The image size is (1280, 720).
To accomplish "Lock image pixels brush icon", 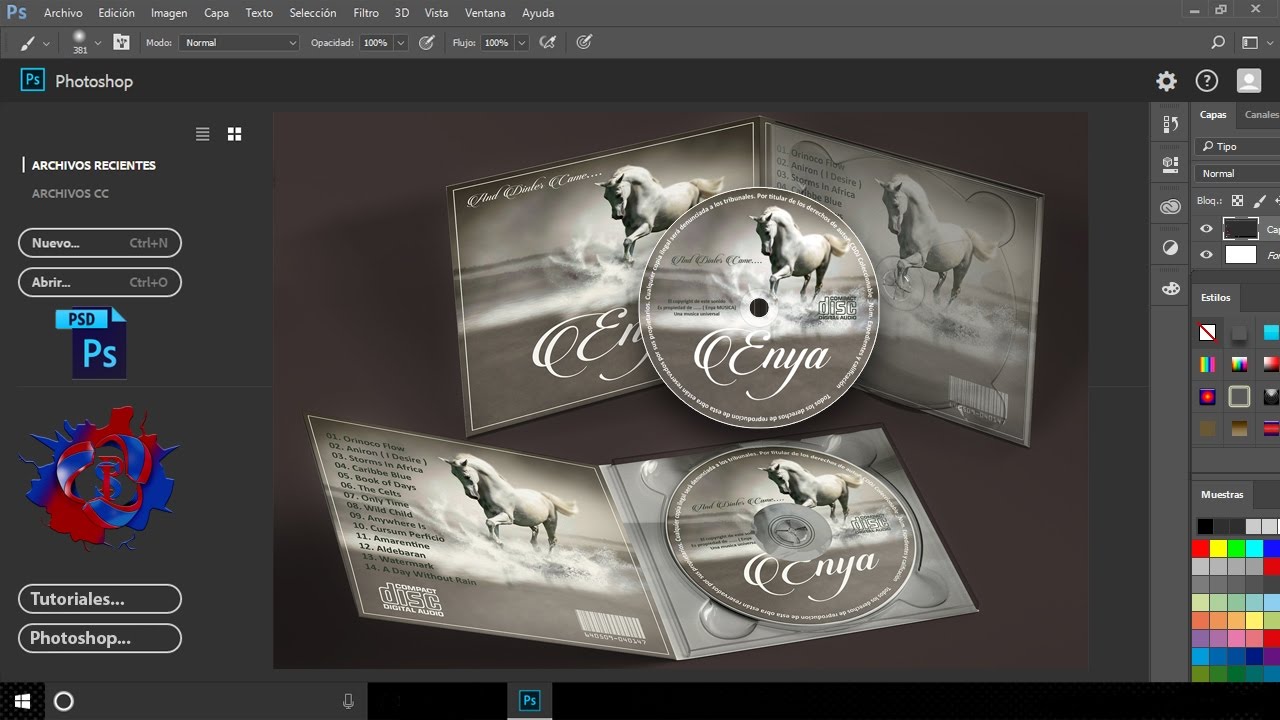I will point(1260,201).
